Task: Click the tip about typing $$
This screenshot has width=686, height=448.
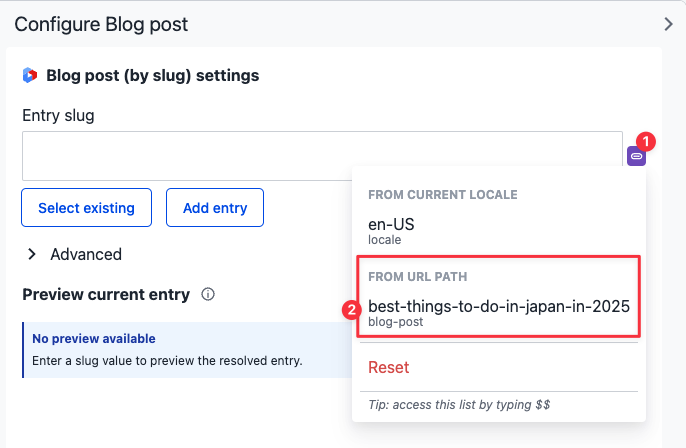Action: 459,405
